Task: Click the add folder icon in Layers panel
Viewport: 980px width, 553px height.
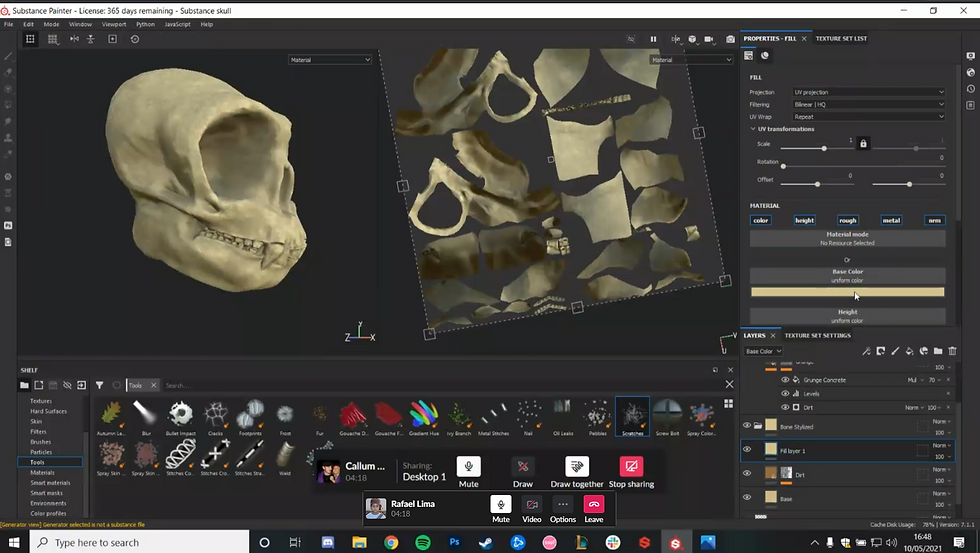Action: [x=938, y=351]
